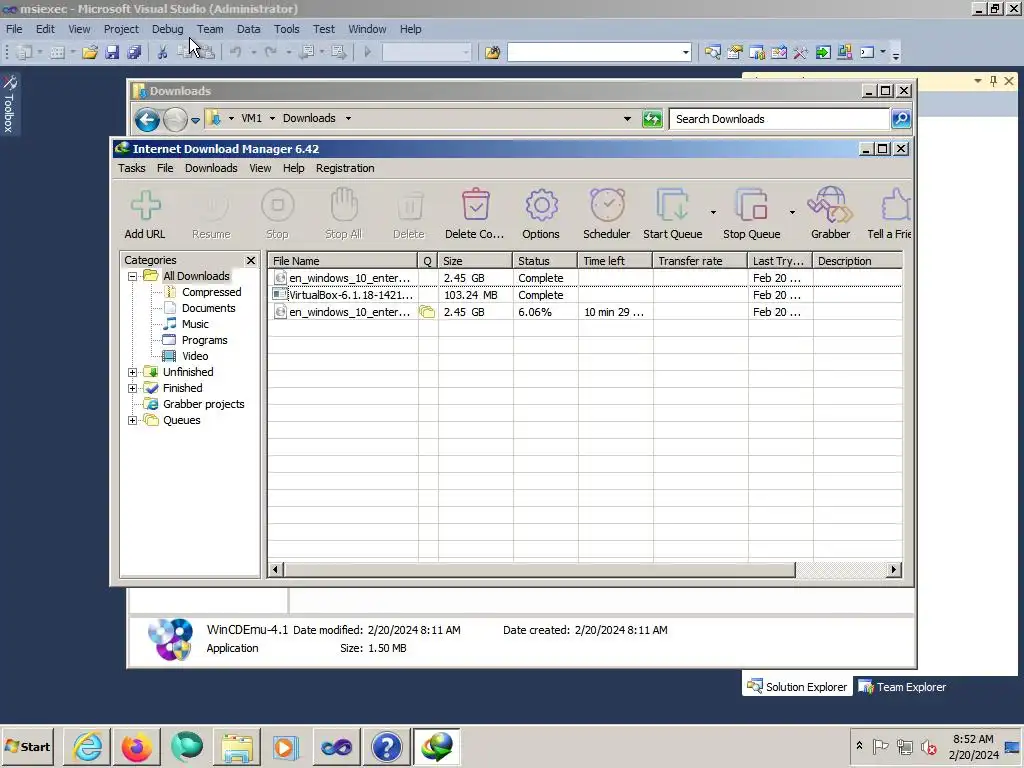Expand the Unfinished category
This screenshot has width=1024, height=768.
click(133, 372)
